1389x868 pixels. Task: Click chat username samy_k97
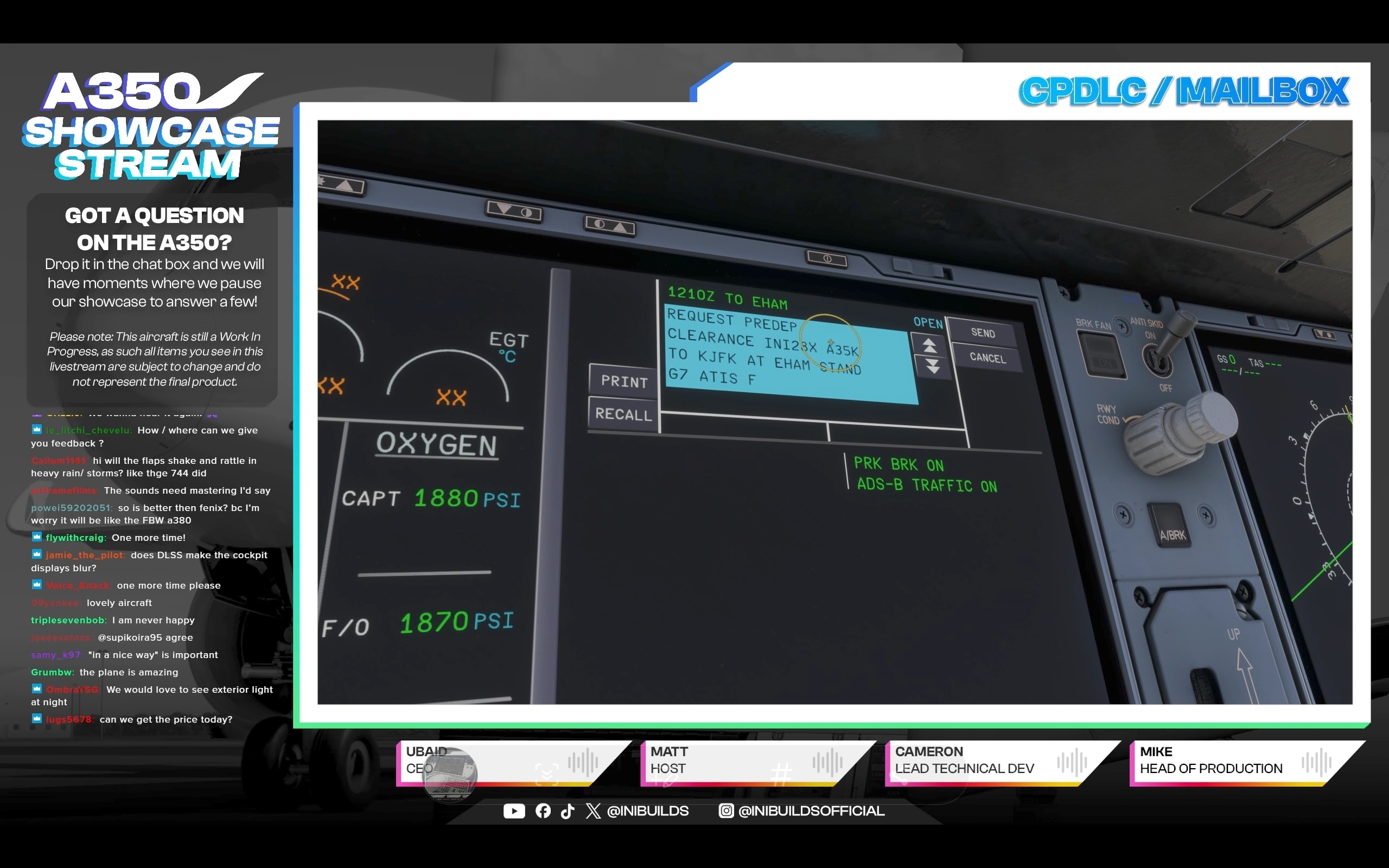(x=56, y=654)
